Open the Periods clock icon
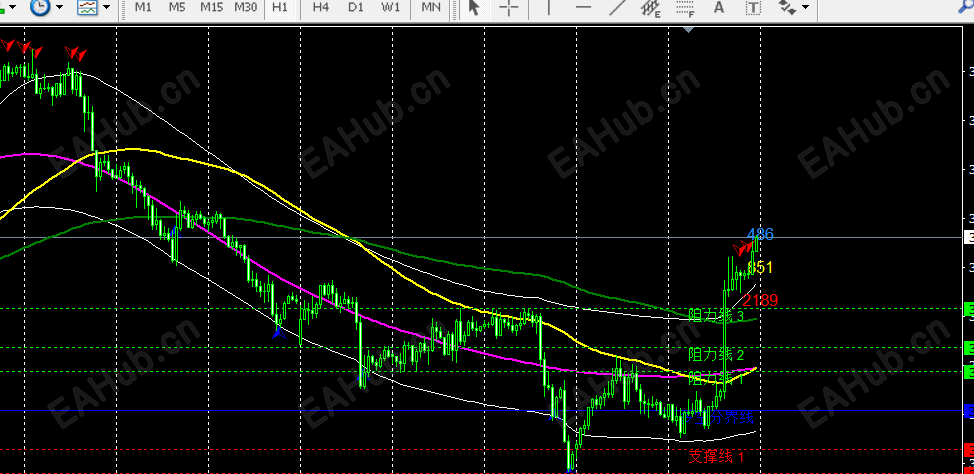 (40, 7)
